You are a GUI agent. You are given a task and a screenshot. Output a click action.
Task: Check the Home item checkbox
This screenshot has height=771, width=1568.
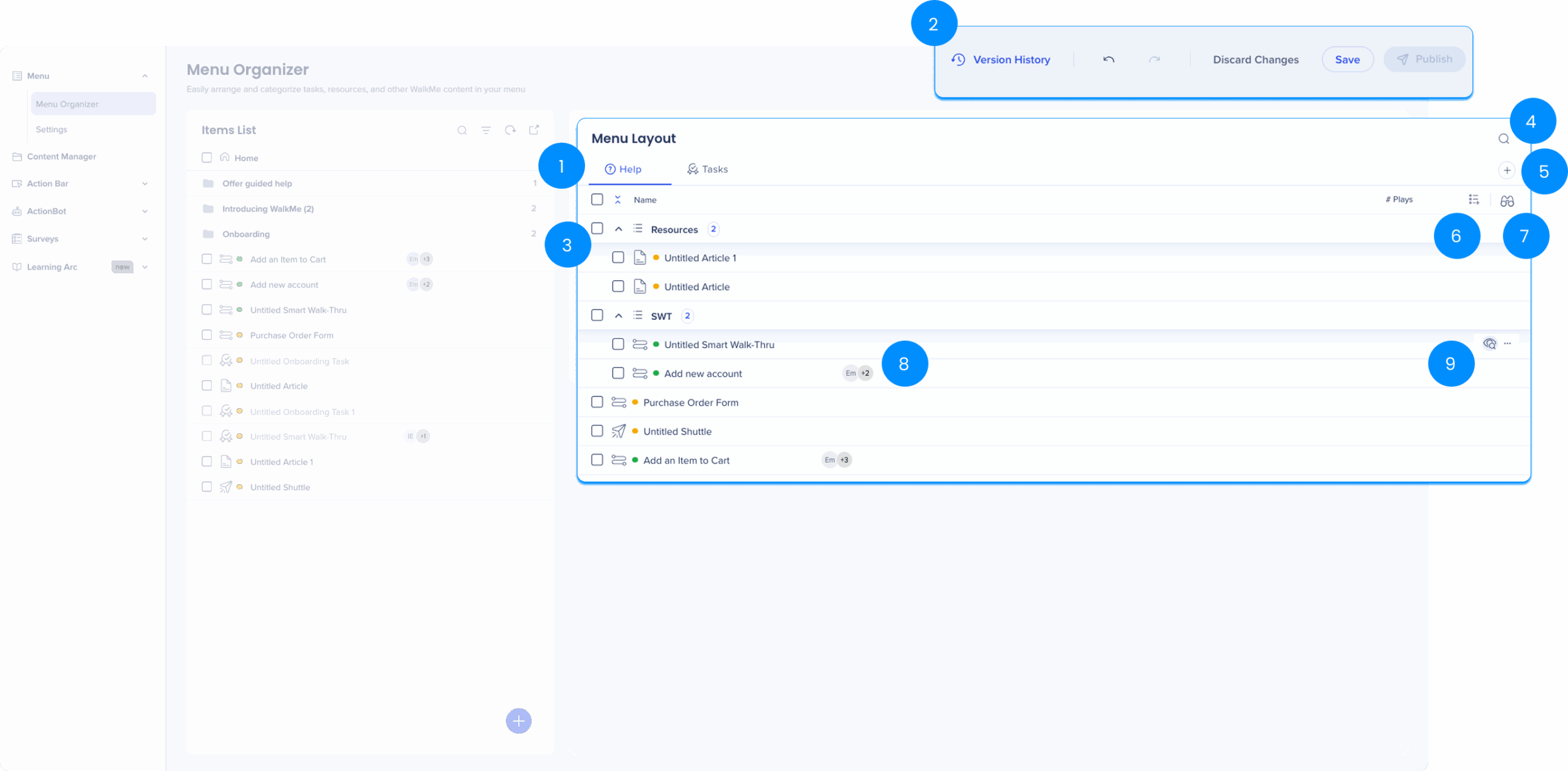pos(207,158)
